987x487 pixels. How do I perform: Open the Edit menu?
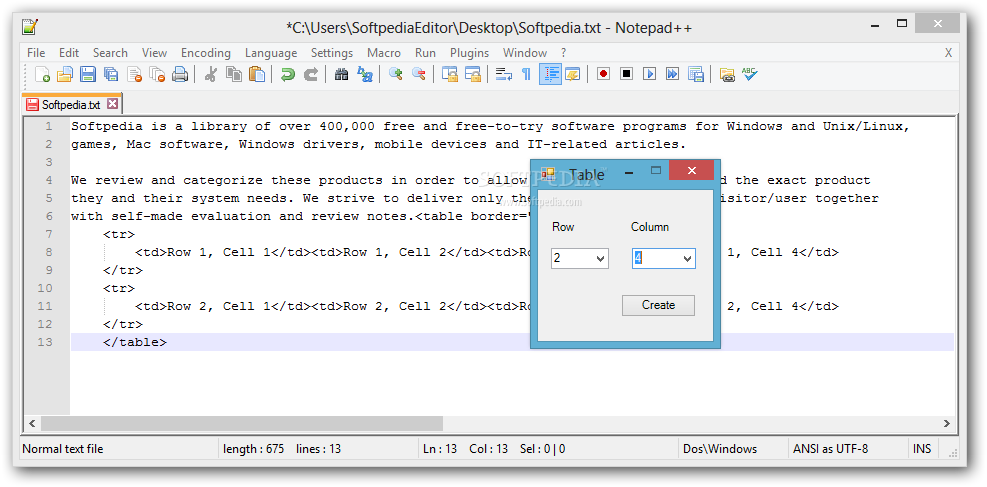pos(69,53)
